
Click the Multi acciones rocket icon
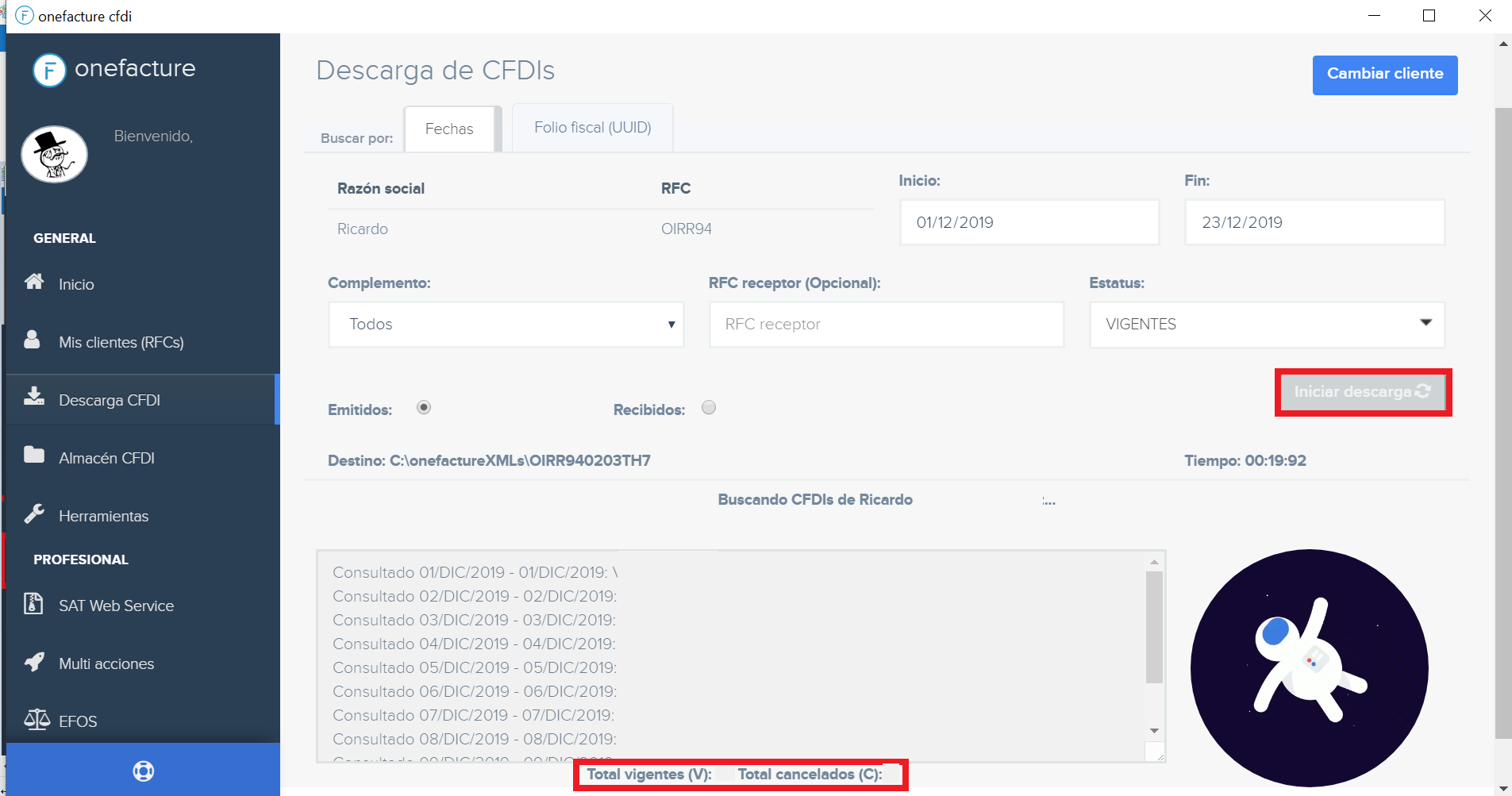35,662
